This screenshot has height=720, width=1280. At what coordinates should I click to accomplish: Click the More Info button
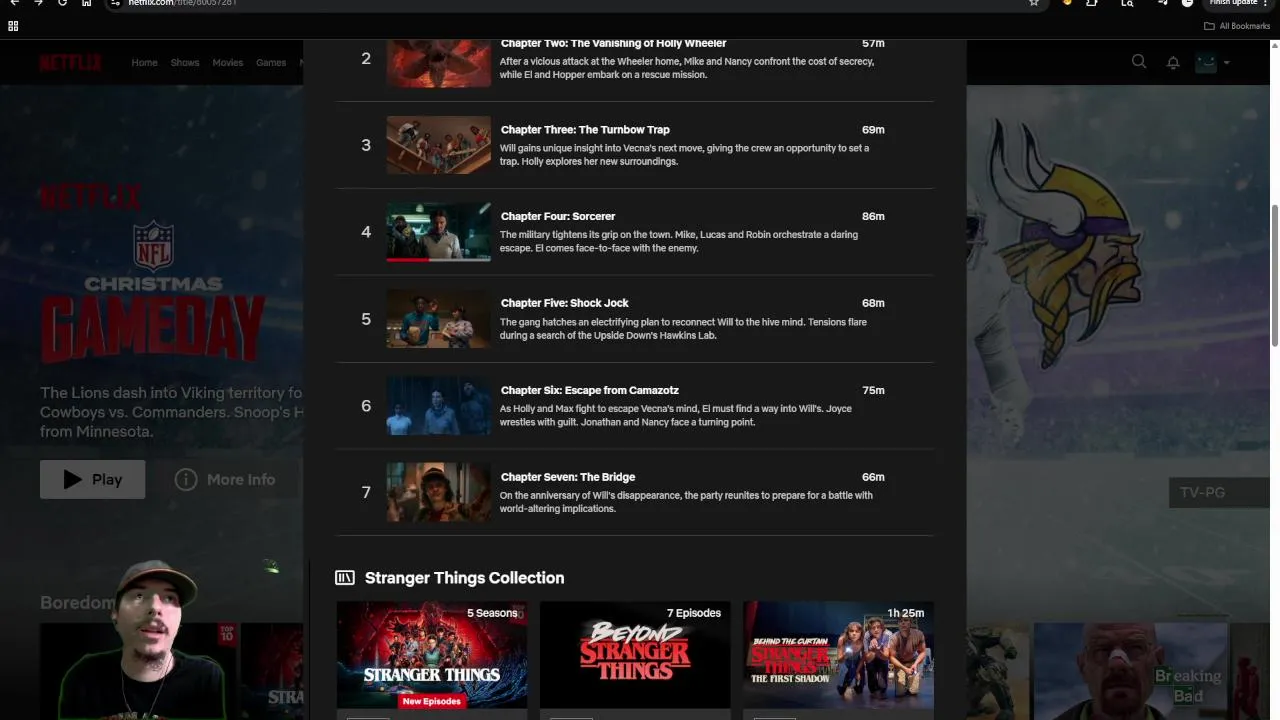pyautogui.click(x=225, y=479)
